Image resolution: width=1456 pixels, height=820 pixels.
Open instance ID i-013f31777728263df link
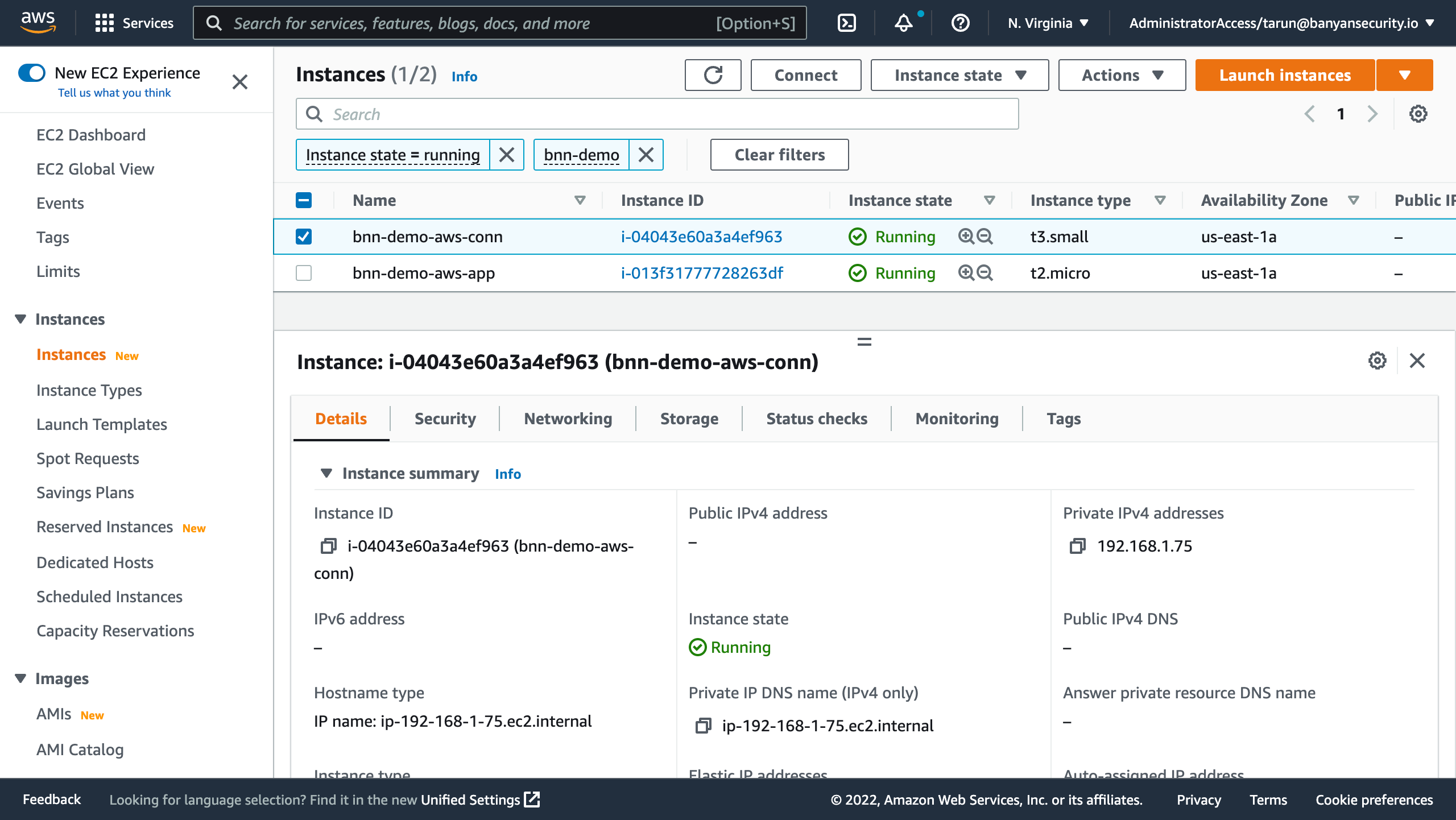click(x=701, y=273)
